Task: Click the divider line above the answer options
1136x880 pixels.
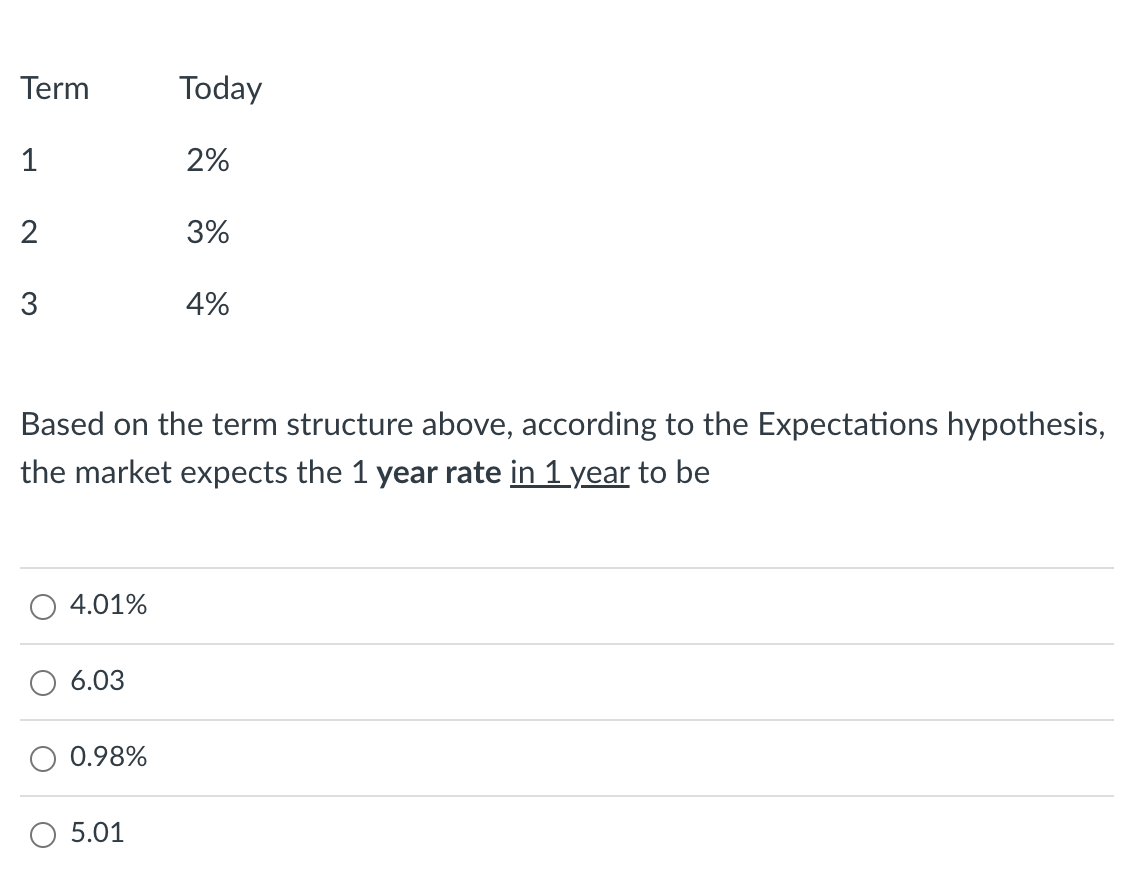Action: (566, 566)
